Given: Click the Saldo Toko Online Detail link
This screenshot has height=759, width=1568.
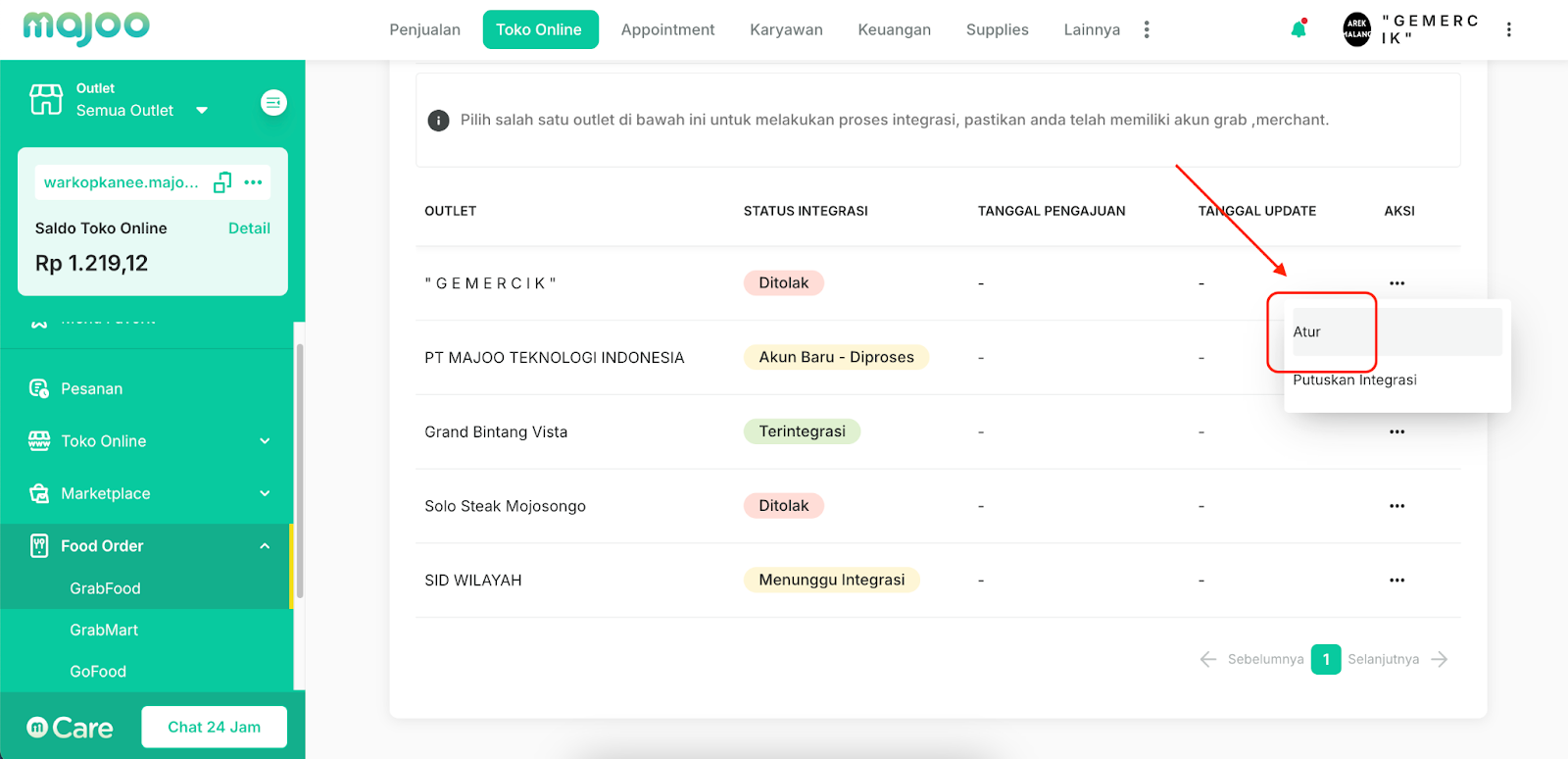Looking at the screenshot, I should pos(249,228).
